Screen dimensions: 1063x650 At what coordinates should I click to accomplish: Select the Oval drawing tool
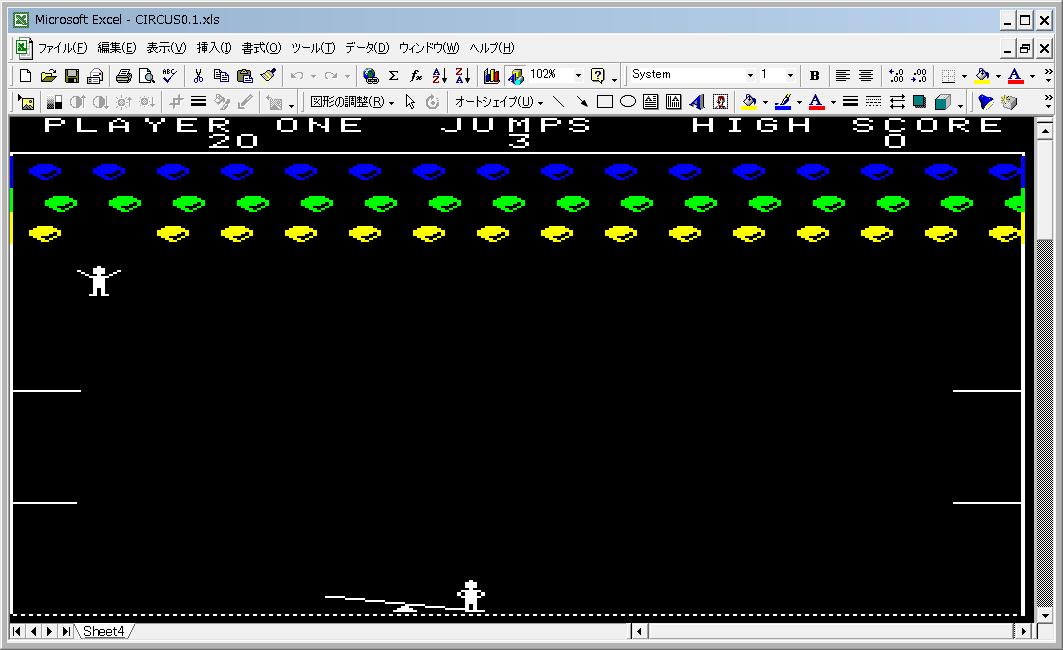click(628, 102)
